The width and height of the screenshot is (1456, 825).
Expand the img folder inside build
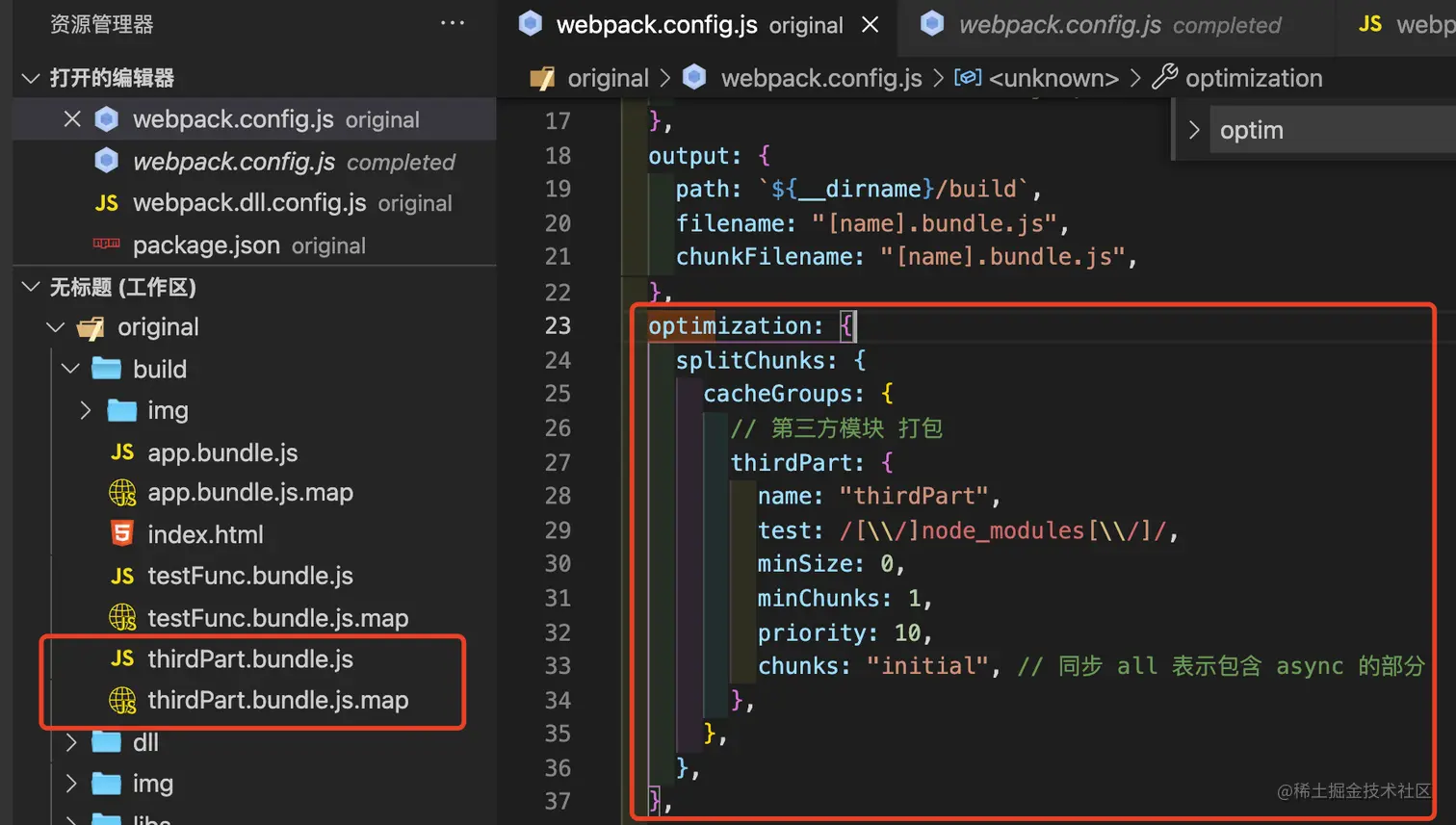[86, 410]
